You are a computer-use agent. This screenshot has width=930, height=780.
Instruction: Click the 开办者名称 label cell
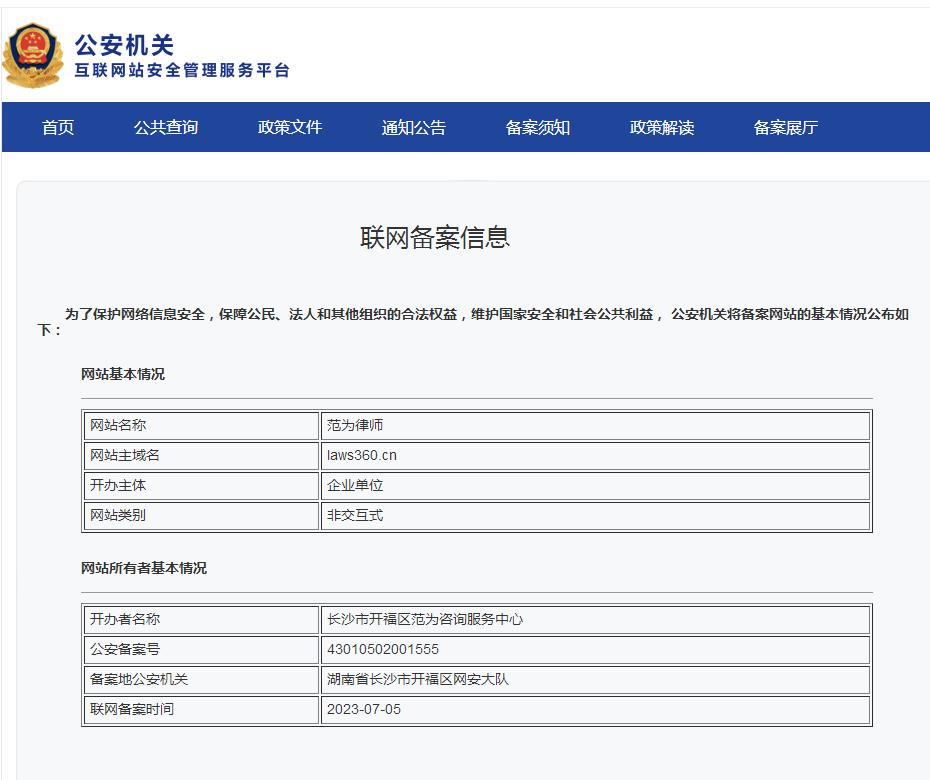202,620
